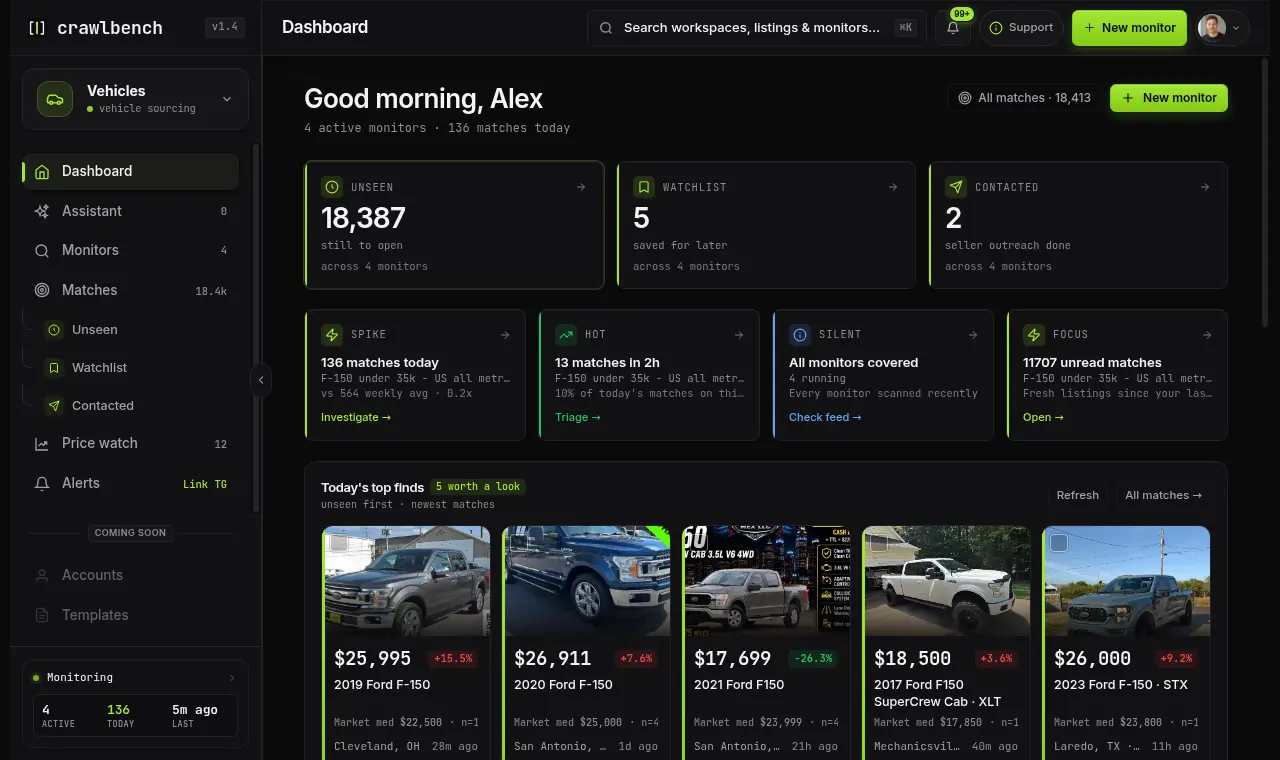Open Monitors page in sidebar

131,250
